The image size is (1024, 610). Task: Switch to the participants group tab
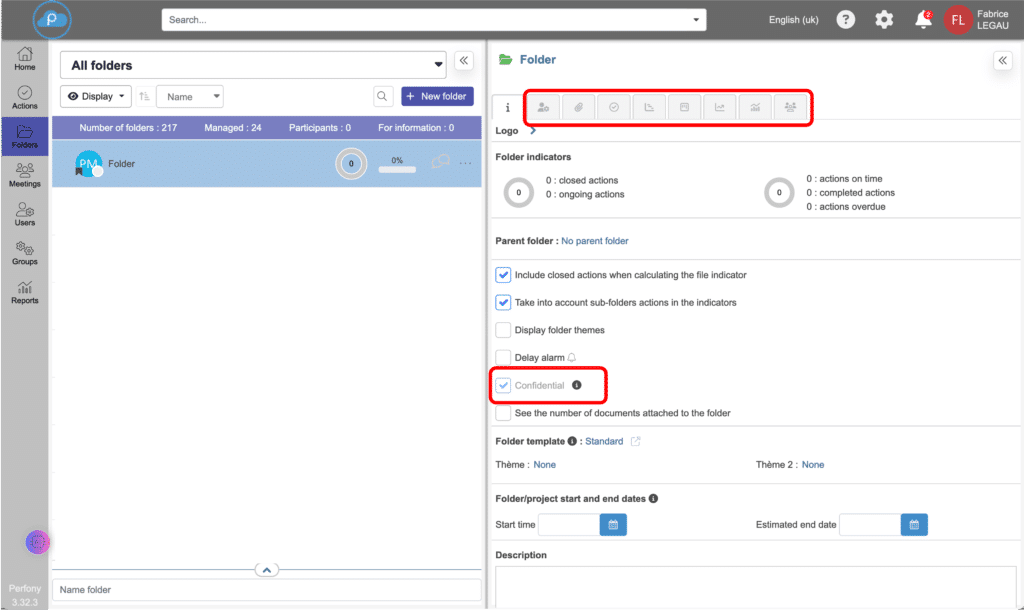790,107
